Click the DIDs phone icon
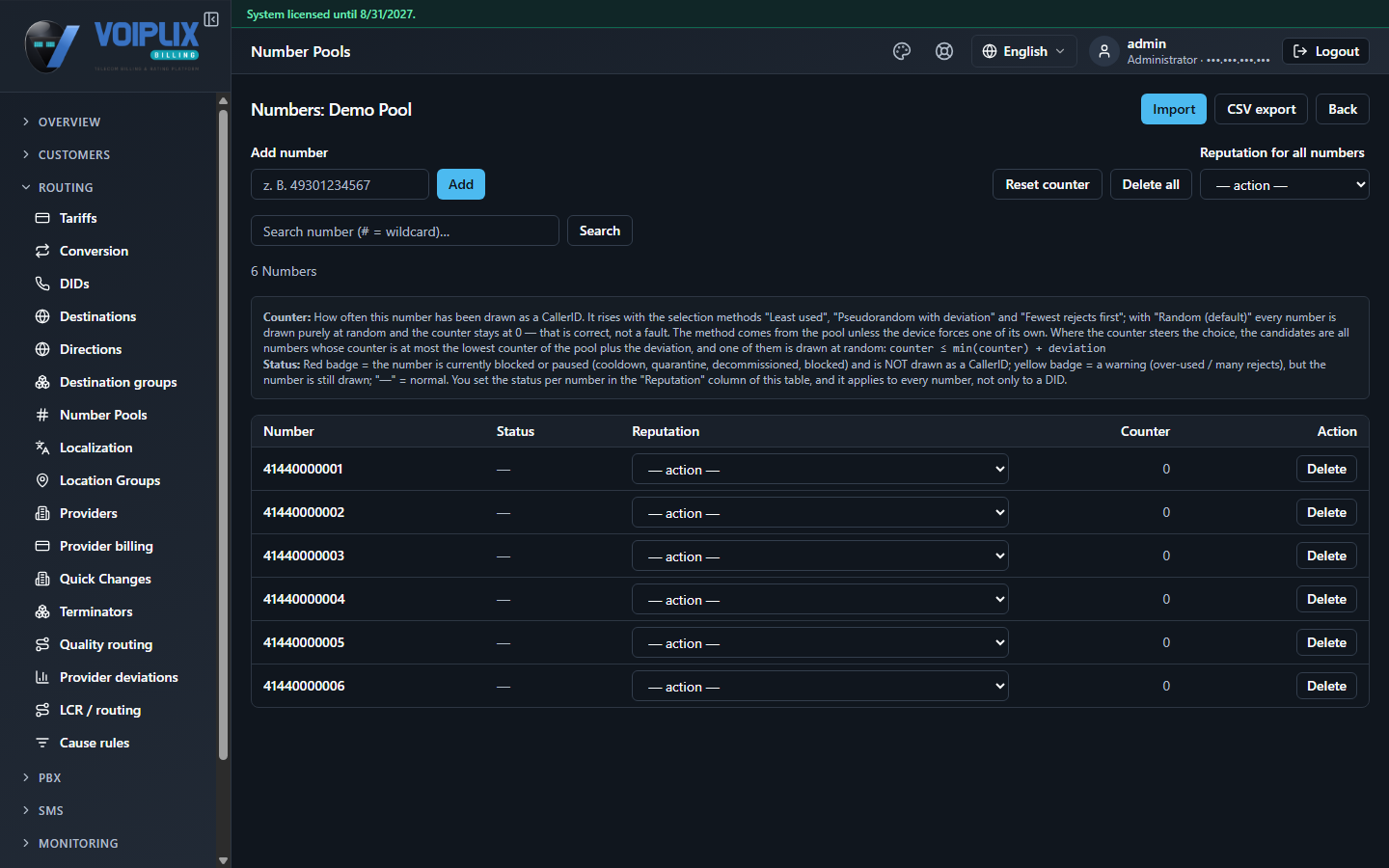Screen dimensions: 1389x868 (x=42, y=284)
